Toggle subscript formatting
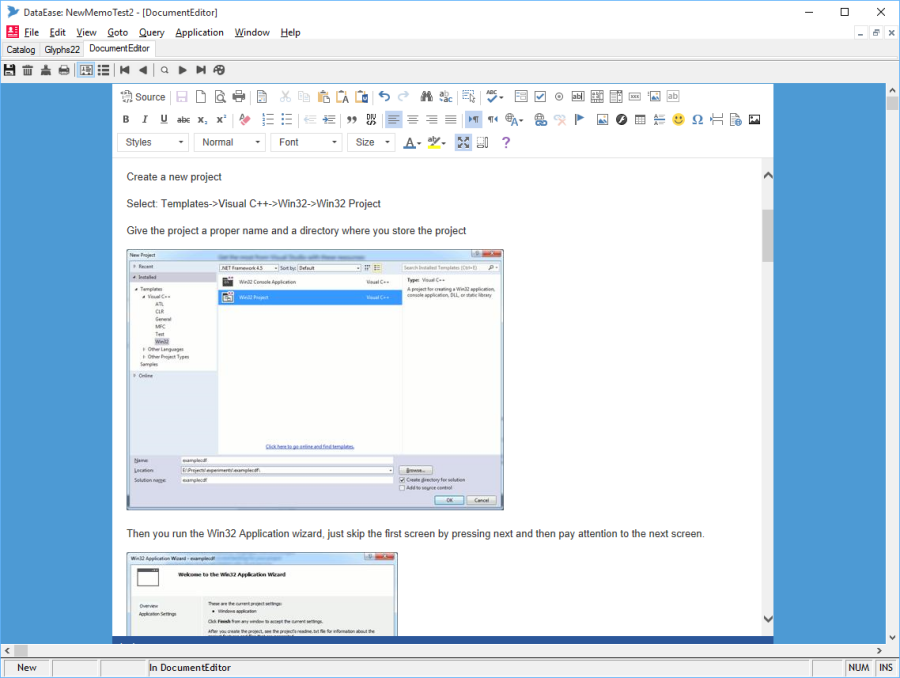Viewport: 900px width, 678px height. pyautogui.click(x=202, y=119)
